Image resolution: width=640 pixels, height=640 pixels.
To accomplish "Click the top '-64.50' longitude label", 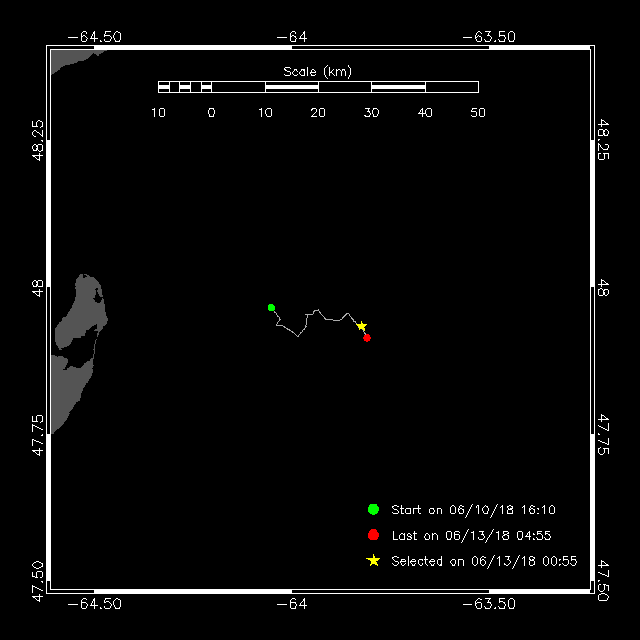I will click(x=94, y=37).
